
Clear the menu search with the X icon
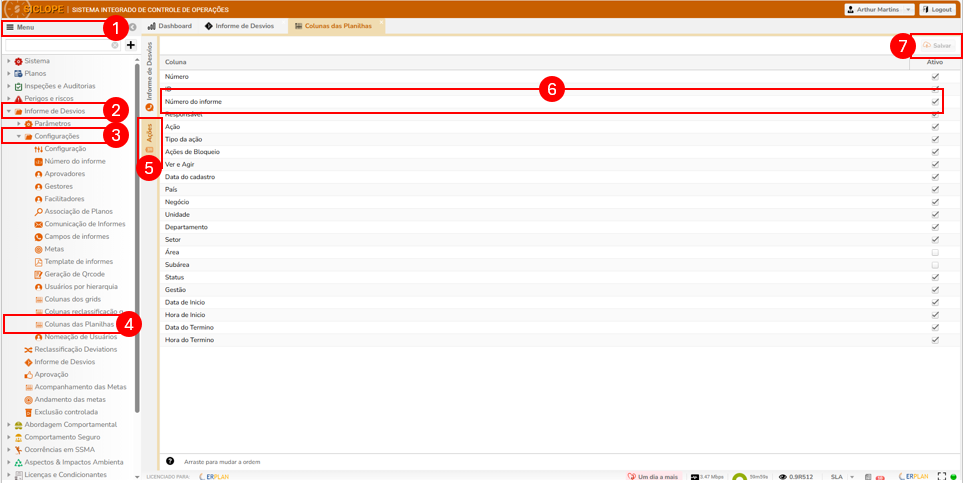114,45
